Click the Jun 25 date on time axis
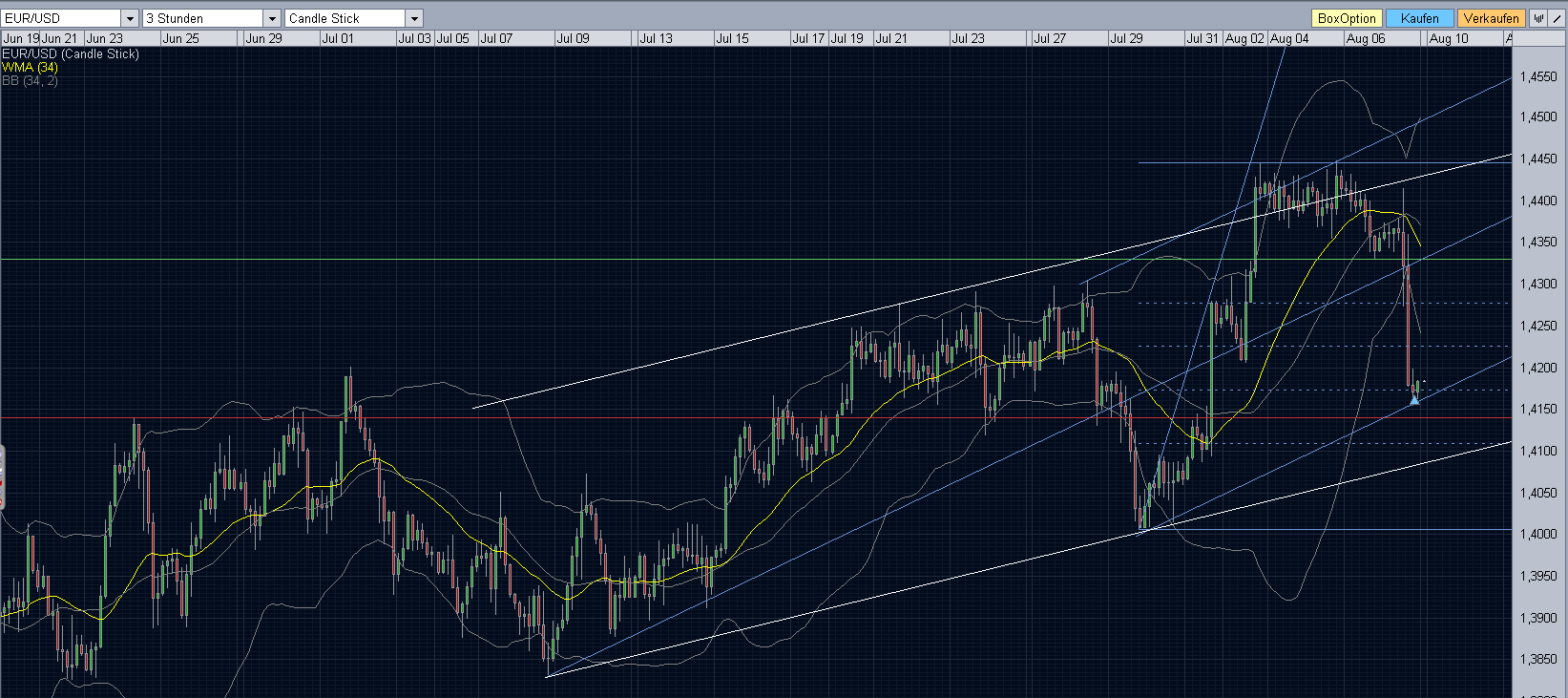 (x=180, y=38)
